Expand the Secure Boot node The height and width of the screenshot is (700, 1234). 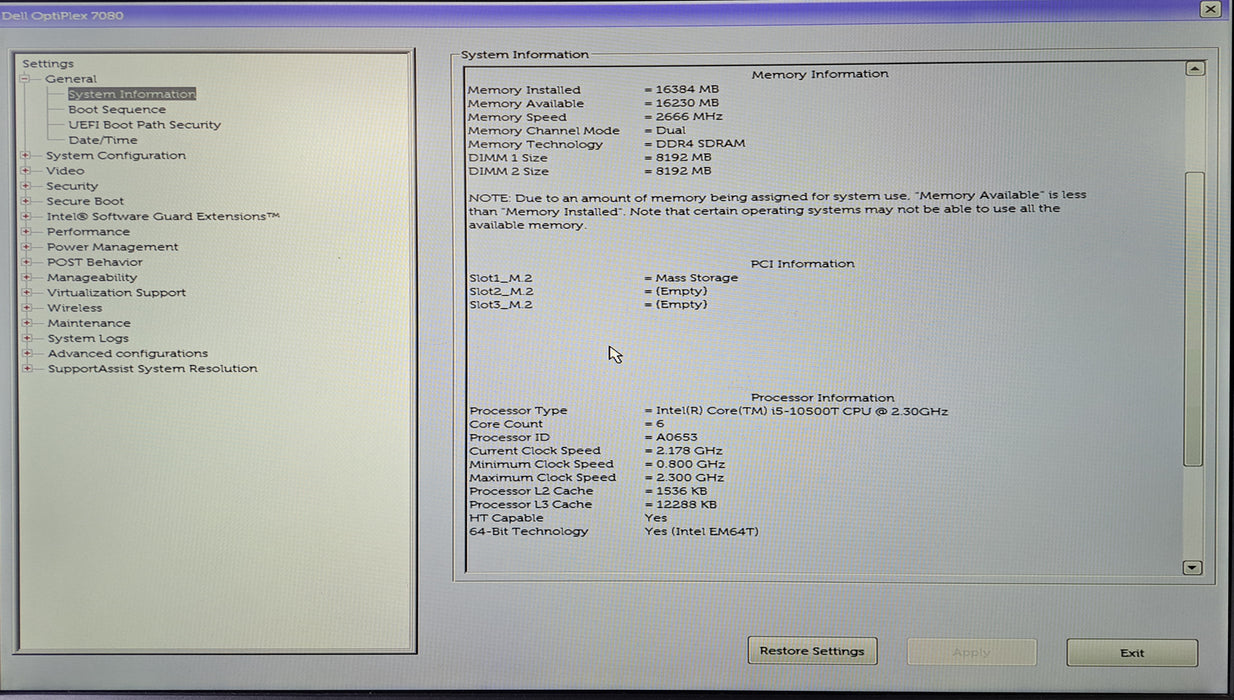point(26,201)
